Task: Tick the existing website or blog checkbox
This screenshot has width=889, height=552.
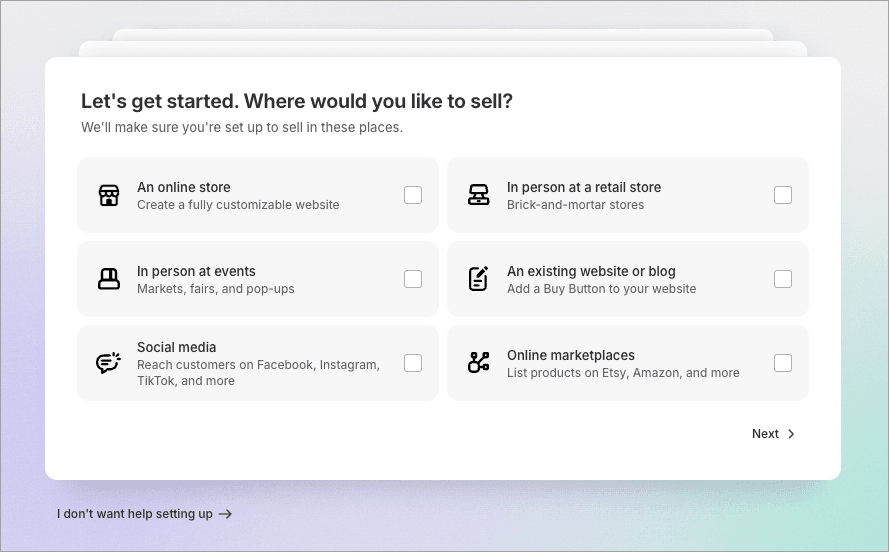Action: tap(783, 279)
